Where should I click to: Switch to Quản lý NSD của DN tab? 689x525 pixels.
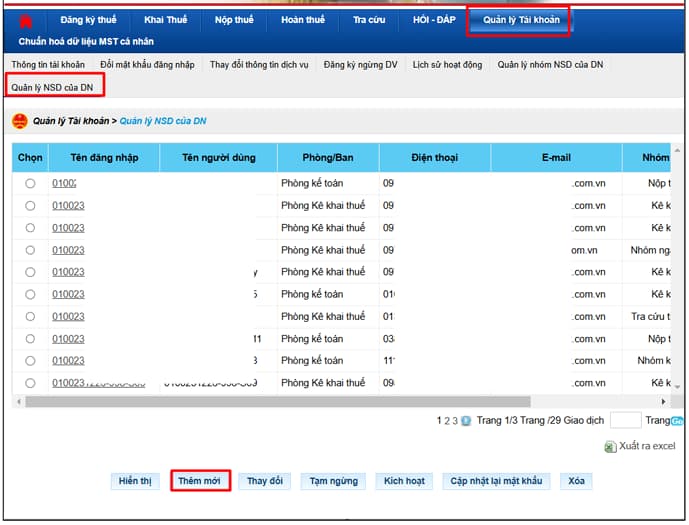(52, 87)
